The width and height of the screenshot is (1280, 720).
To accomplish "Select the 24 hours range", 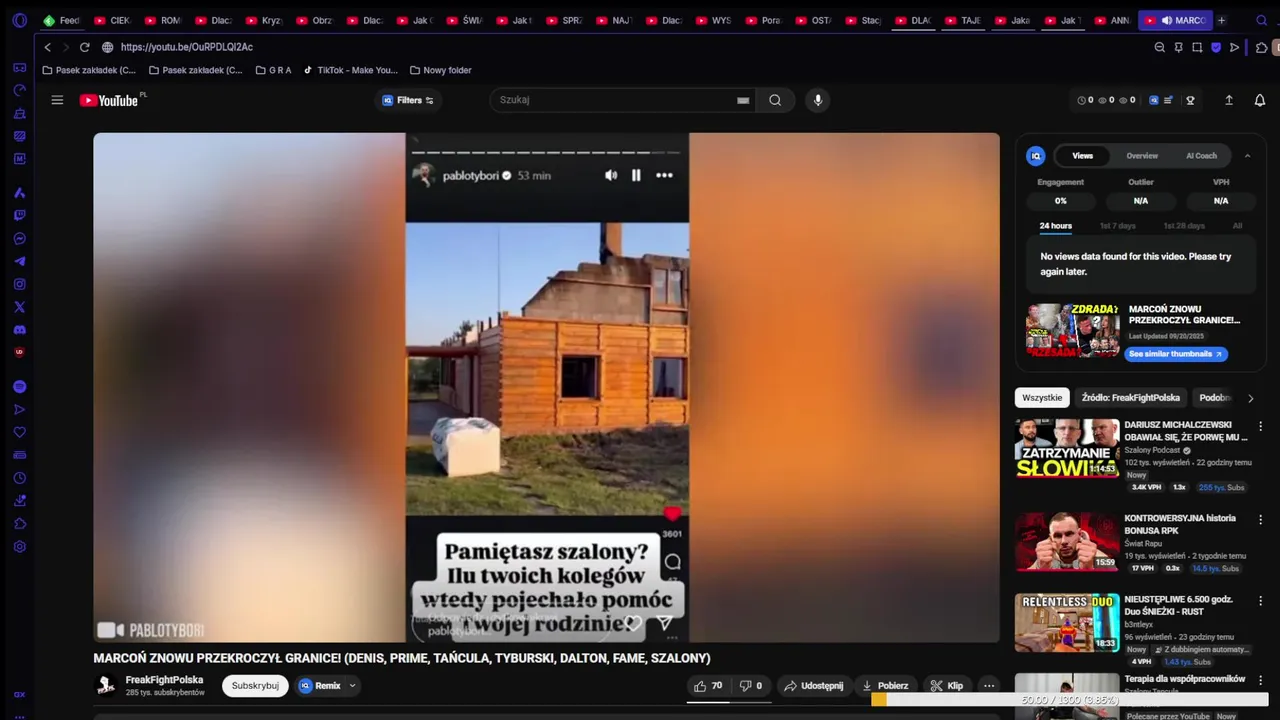I will pos(1055,226).
